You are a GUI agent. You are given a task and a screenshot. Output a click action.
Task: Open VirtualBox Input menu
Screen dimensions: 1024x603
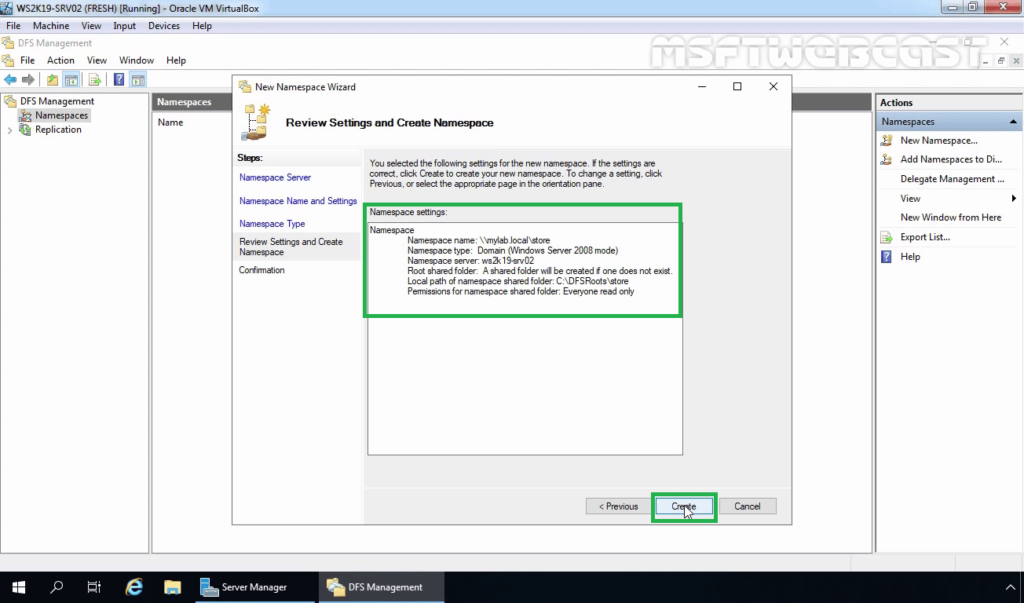click(x=124, y=25)
